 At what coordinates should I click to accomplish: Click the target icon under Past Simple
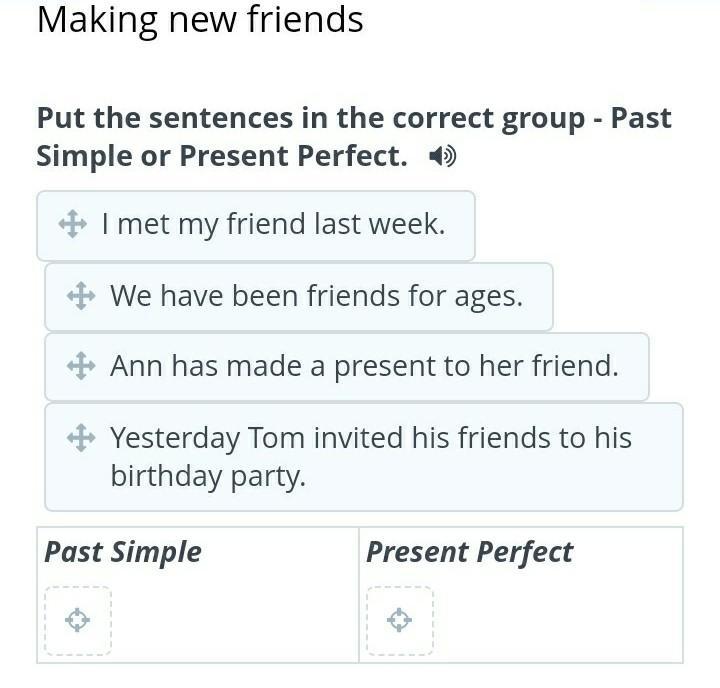coord(77,621)
